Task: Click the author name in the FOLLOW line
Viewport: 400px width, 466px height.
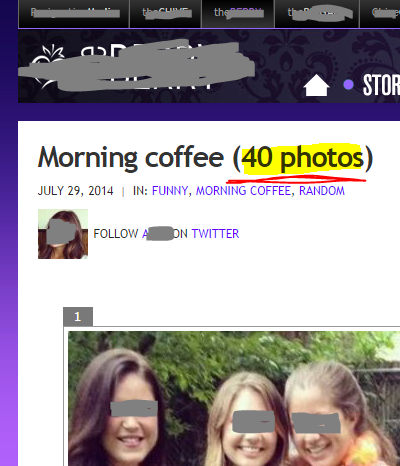Action: coord(157,234)
